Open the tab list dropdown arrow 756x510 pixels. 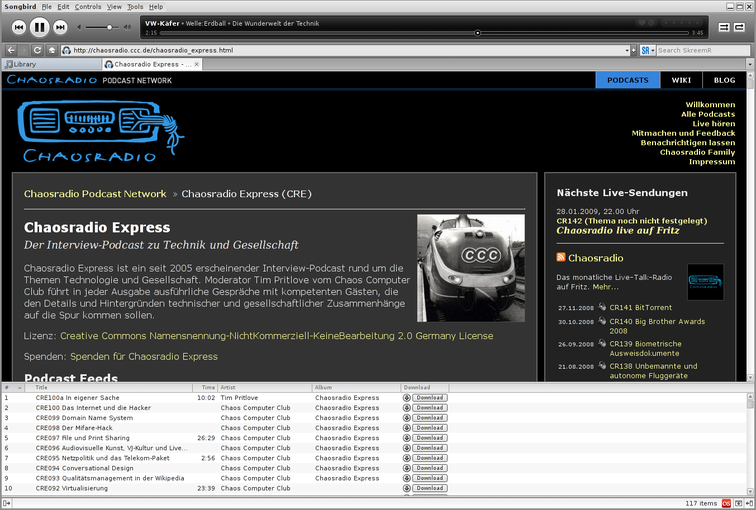[x=750, y=64]
